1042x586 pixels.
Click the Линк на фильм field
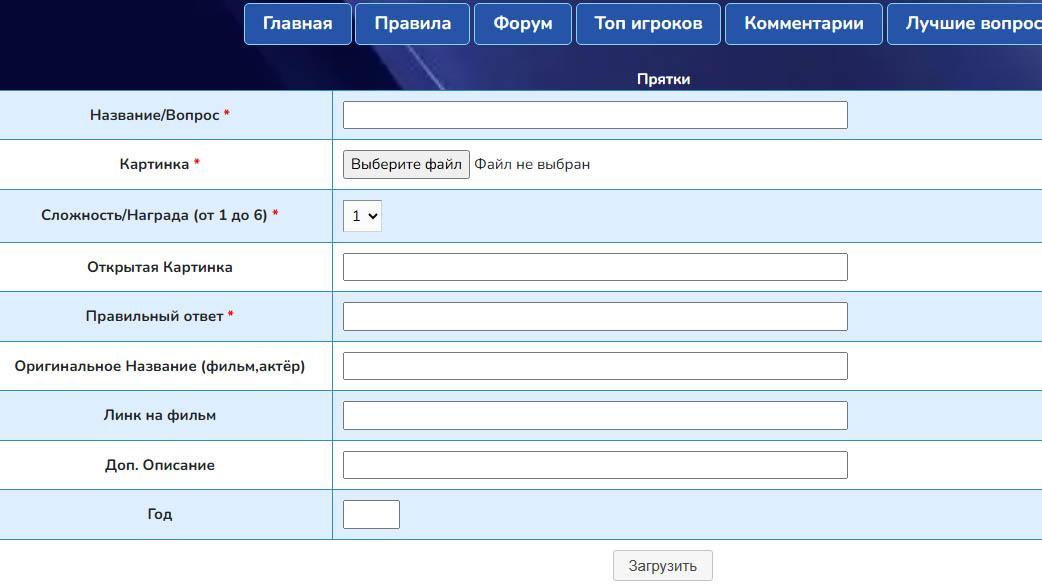(x=595, y=415)
